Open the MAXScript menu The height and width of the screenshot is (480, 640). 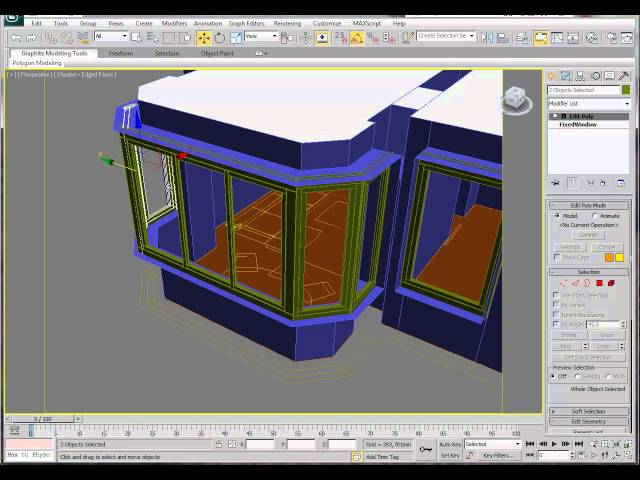367,24
